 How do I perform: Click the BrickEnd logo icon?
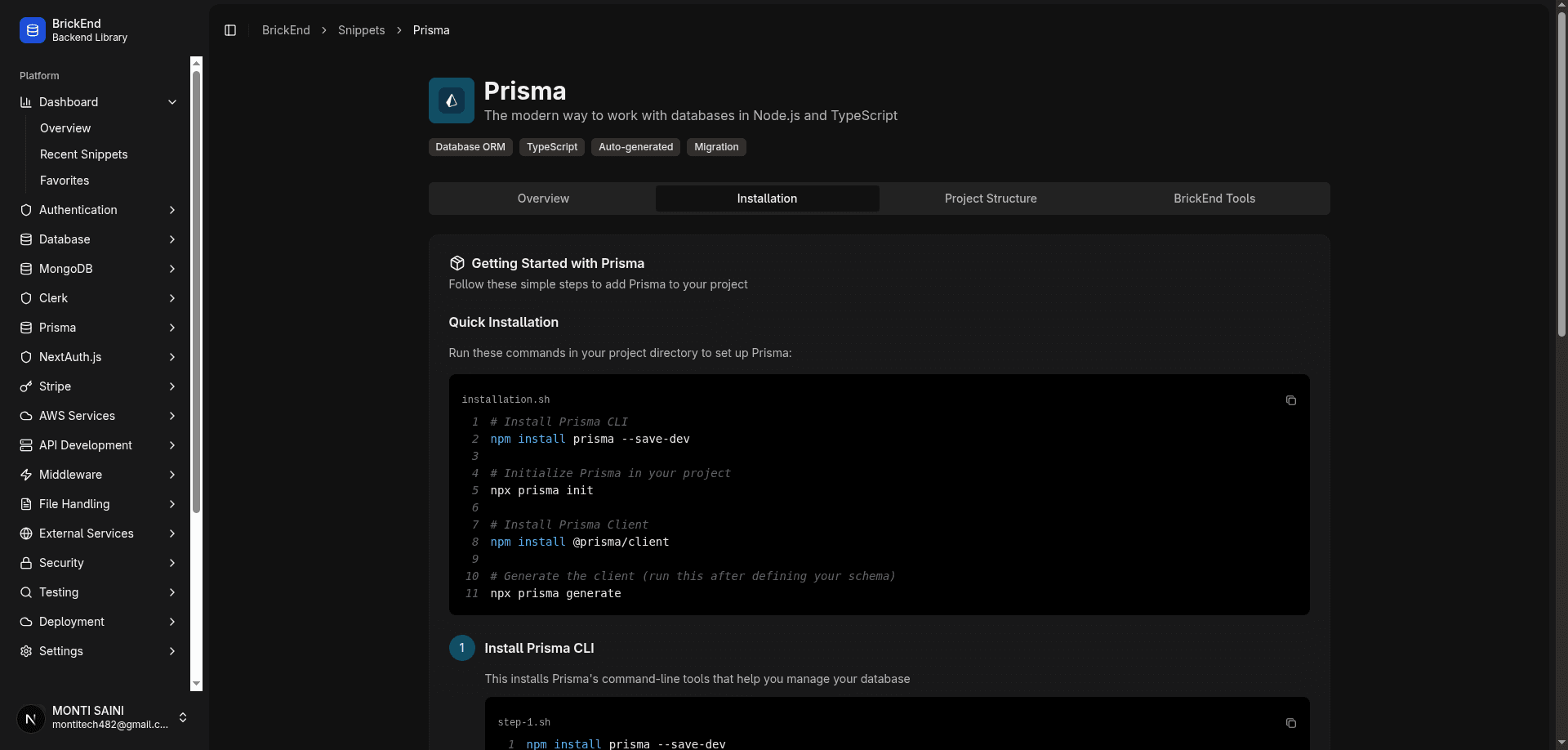tap(33, 30)
